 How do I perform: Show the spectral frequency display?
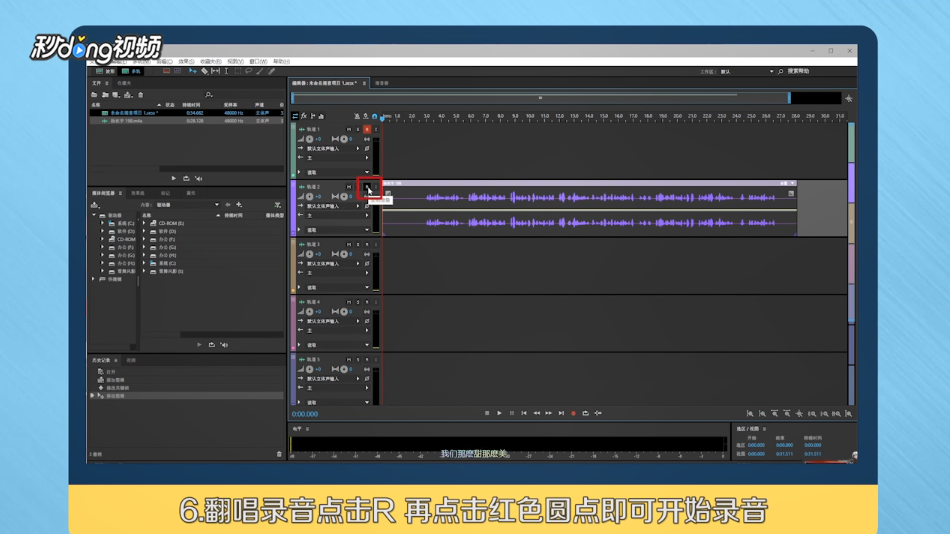click(x=167, y=71)
